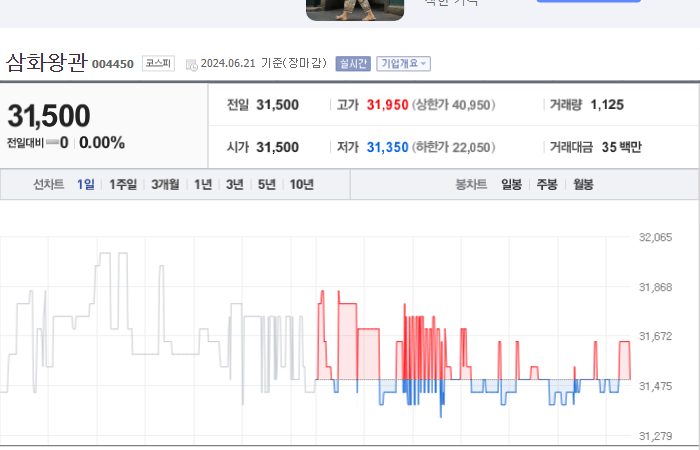This screenshot has width=700, height=450.
Task: Click the ad thumbnail image at top
Action: pyautogui.click(x=355, y=10)
